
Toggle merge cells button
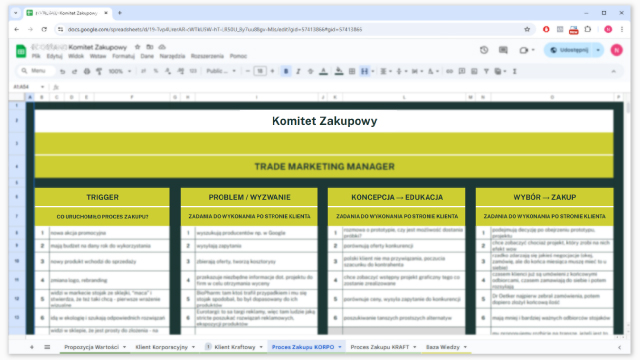(364, 71)
